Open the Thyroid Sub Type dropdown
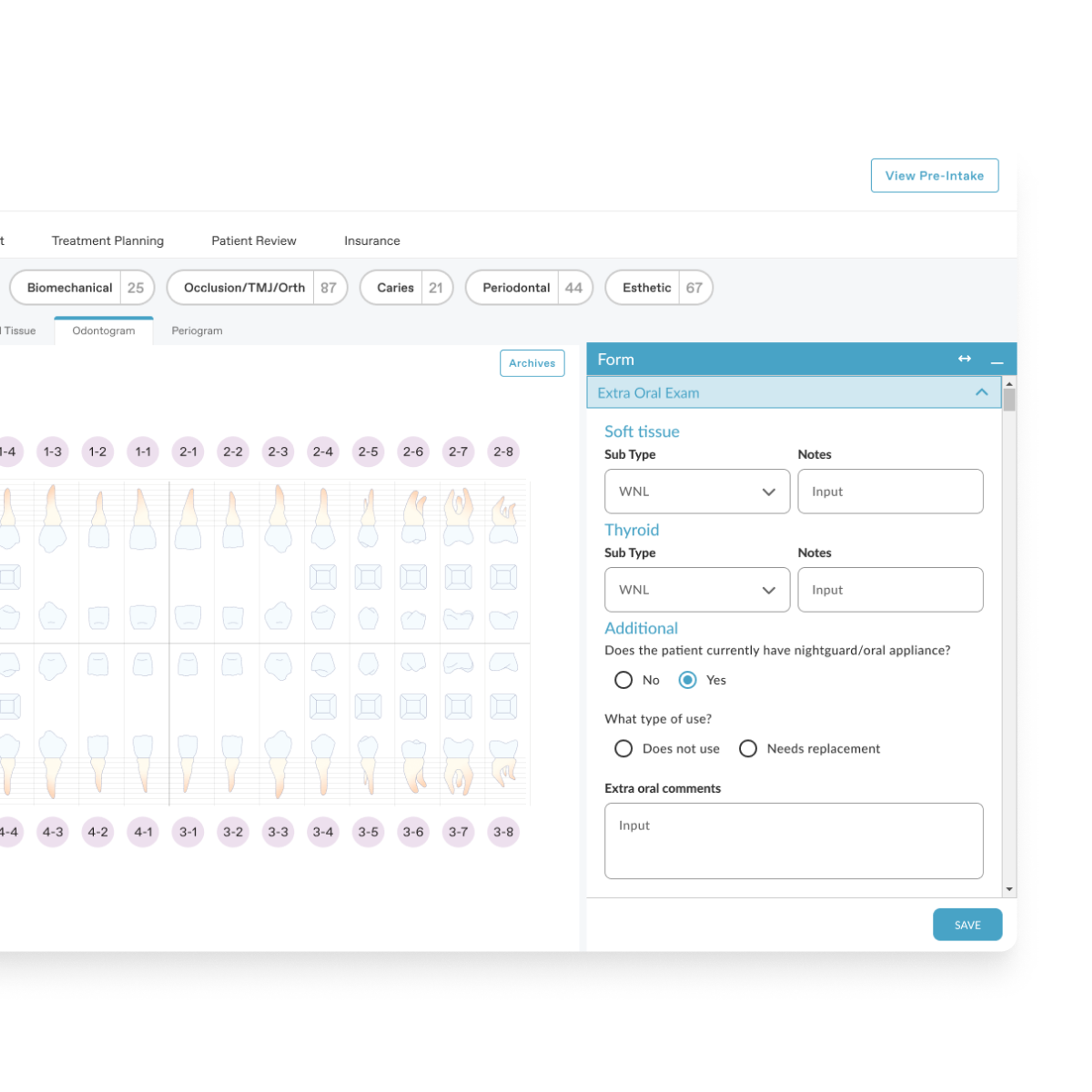 pyautogui.click(x=697, y=590)
